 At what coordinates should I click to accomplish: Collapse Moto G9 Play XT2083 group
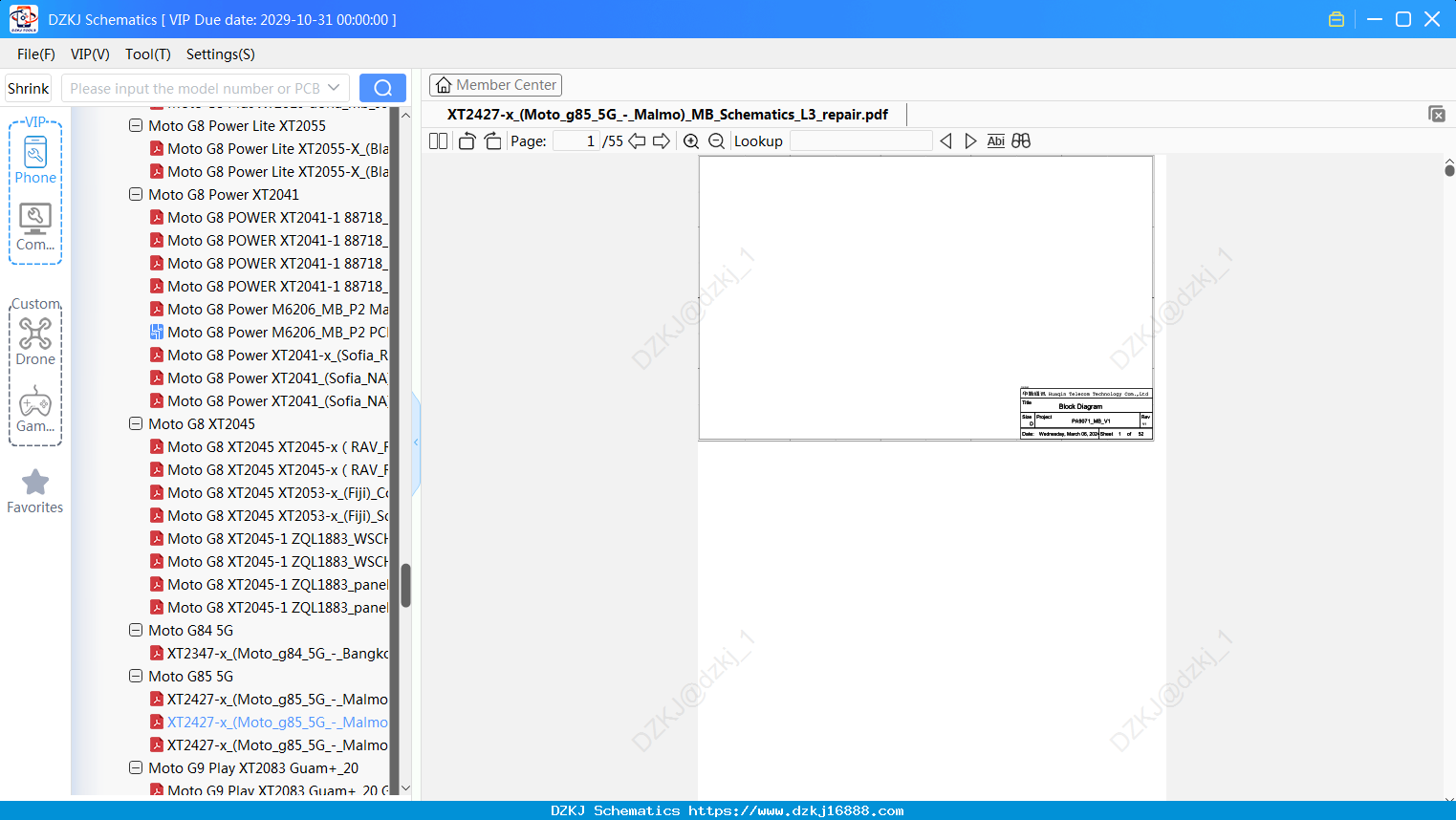(x=136, y=767)
